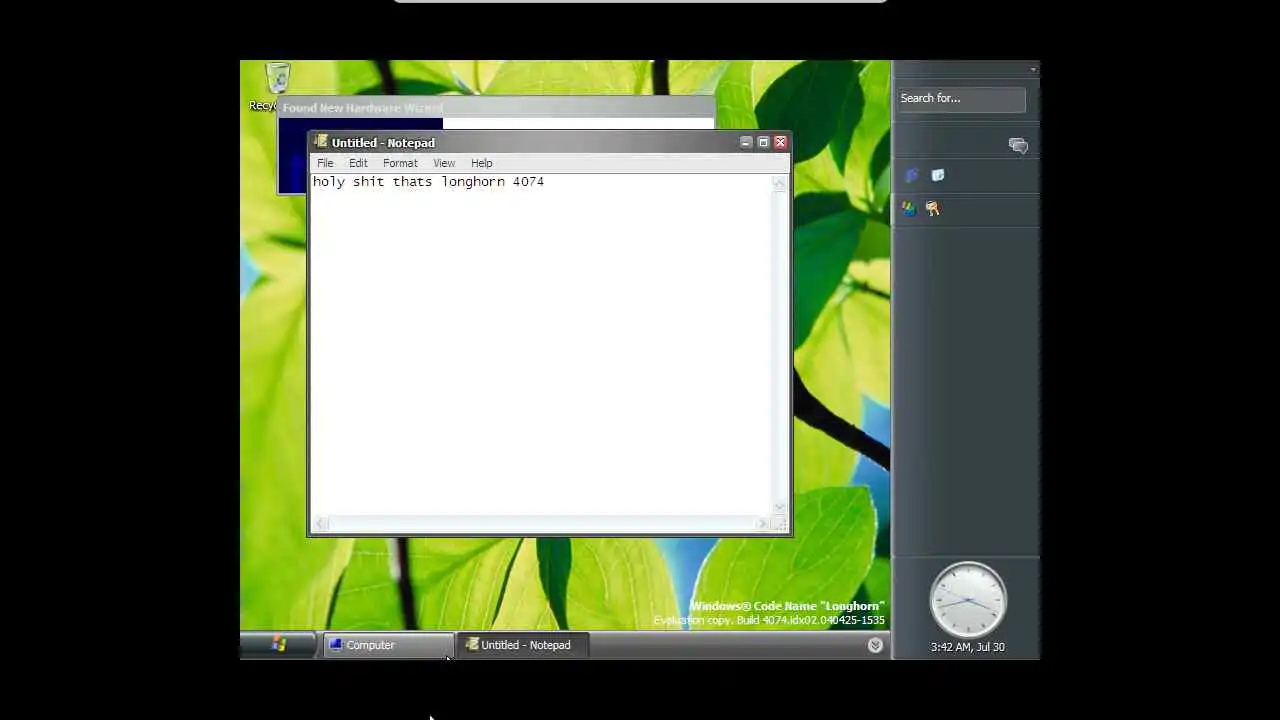The height and width of the screenshot is (720, 1280).
Task: Minimize the Notepad window
Action: click(746, 143)
